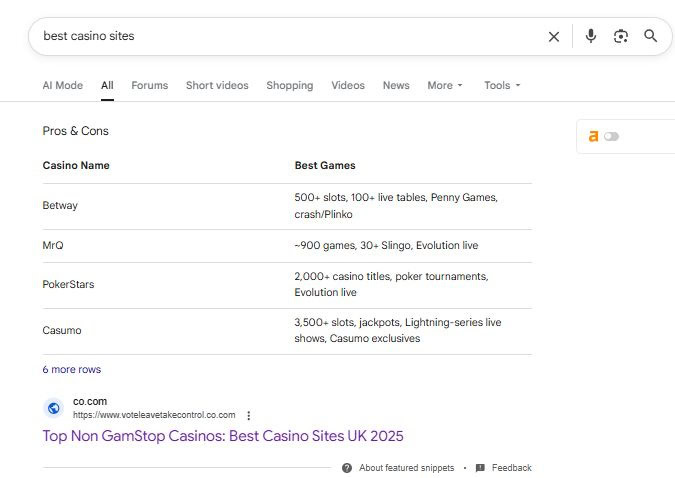Image resolution: width=675 pixels, height=478 pixels.
Task: Click the question mark About snippets icon
Action: pos(347,468)
